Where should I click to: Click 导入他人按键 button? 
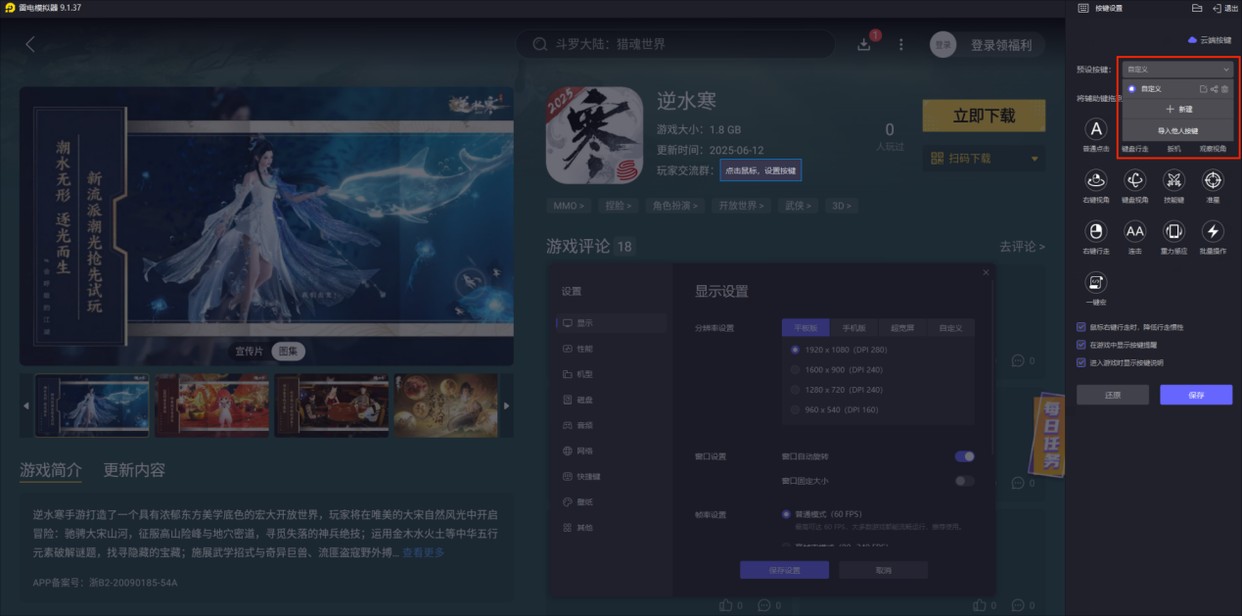[x=1178, y=131]
